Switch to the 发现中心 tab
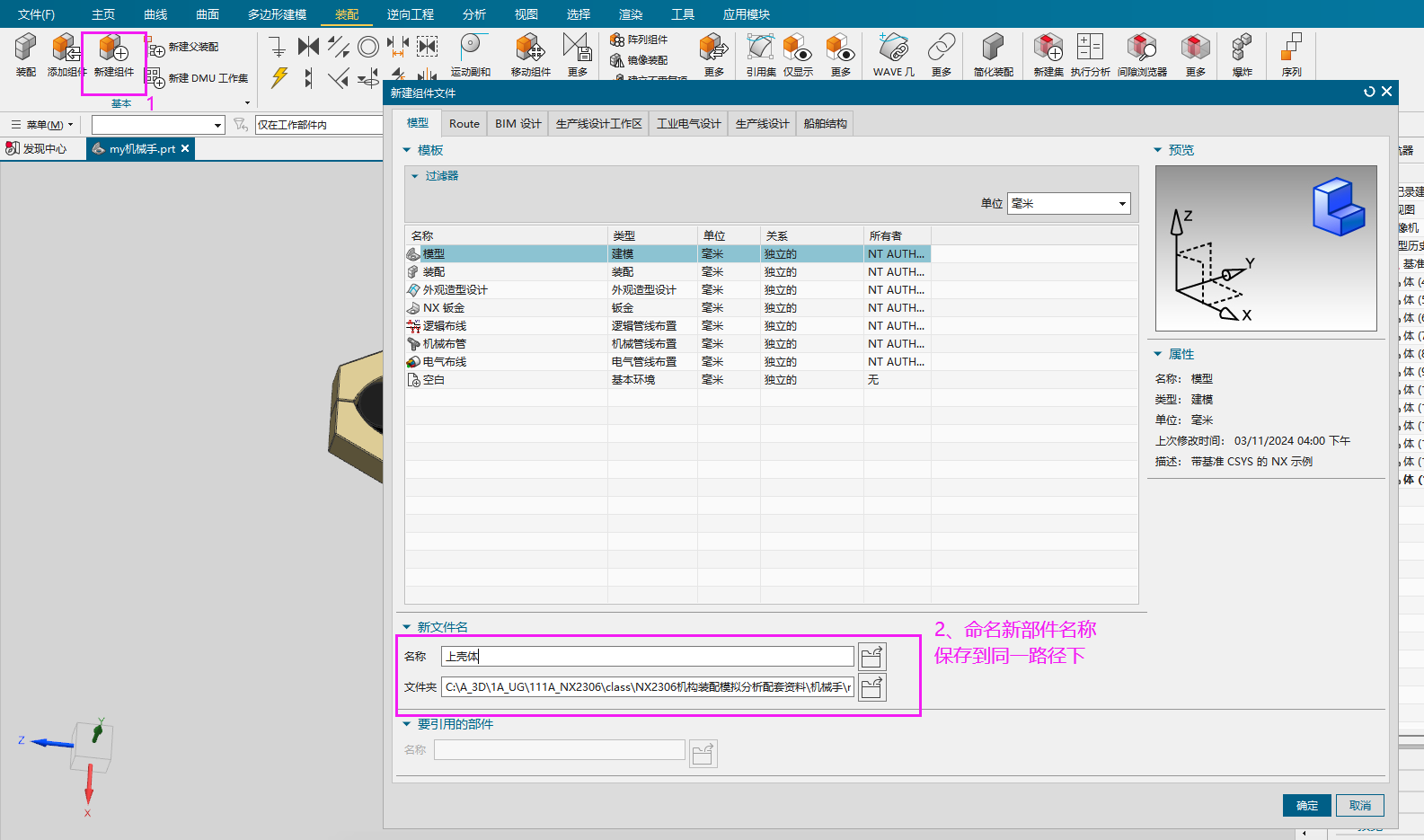This screenshot has width=1424, height=840. click(x=37, y=148)
